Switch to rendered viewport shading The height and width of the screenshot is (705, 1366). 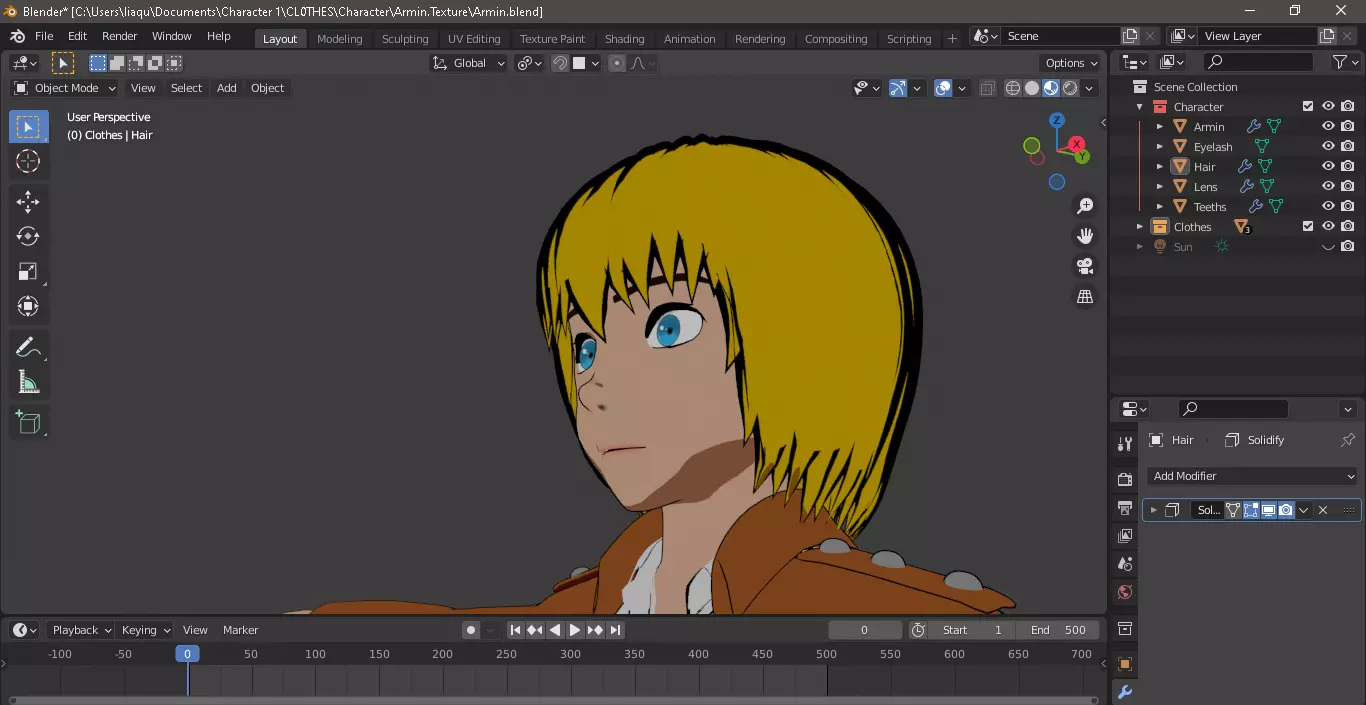[1070, 88]
